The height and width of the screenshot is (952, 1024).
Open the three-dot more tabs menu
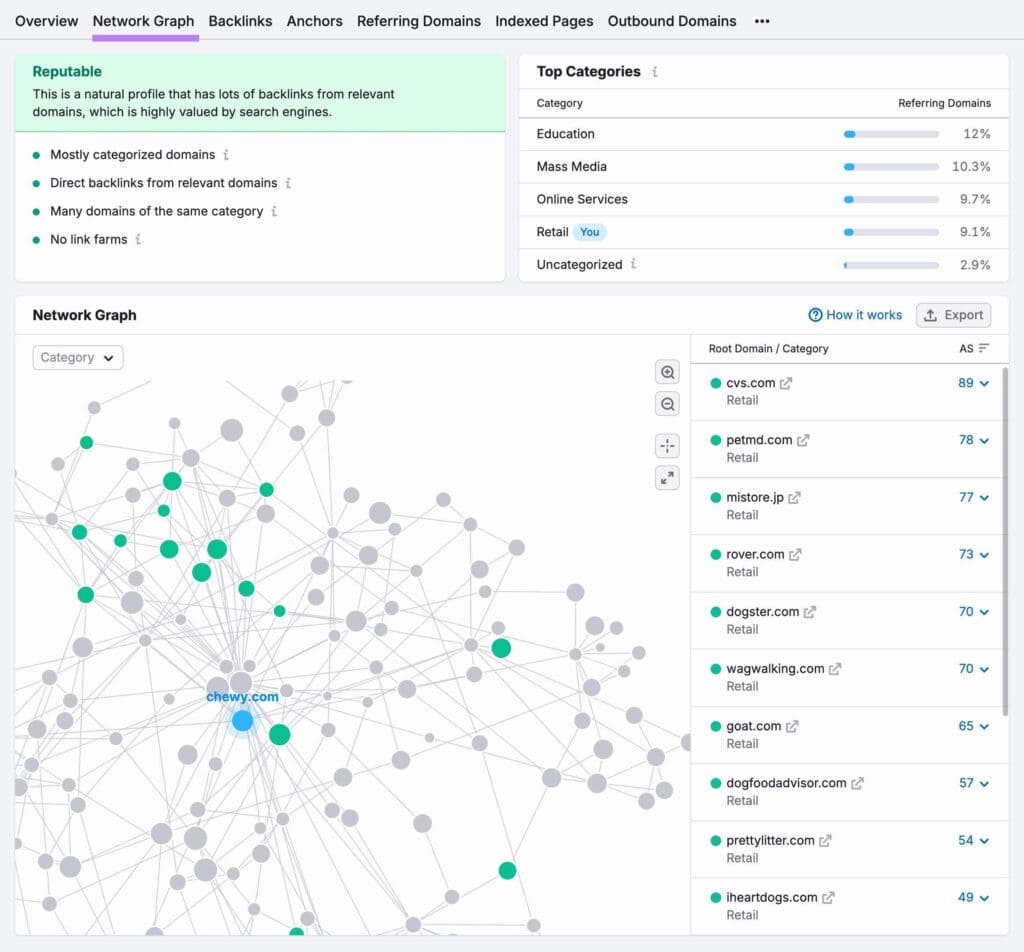coord(762,21)
